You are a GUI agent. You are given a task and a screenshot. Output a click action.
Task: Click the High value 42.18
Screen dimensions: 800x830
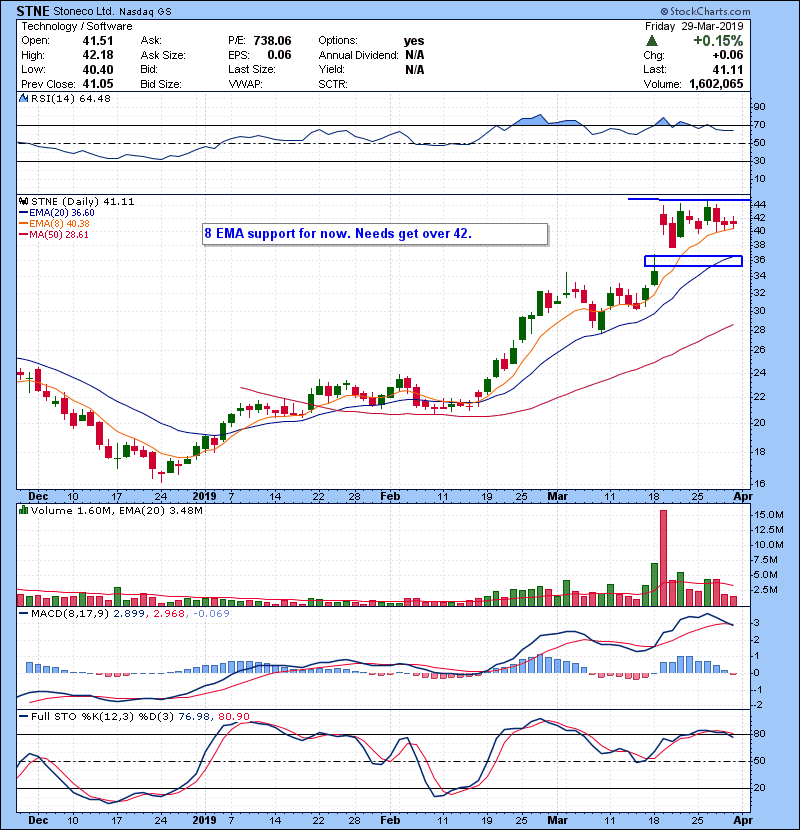(98, 55)
